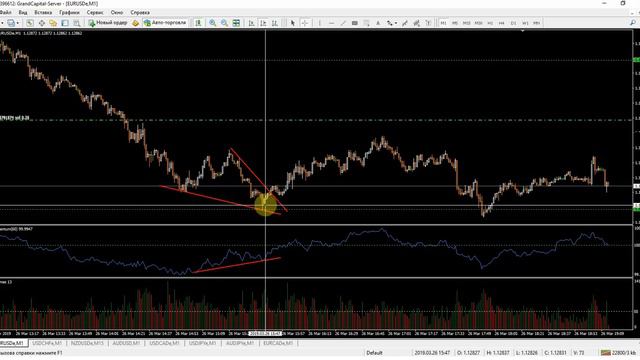Click the L: 1.12826 low value
The width and height of the screenshot is (640, 360).
527,353
